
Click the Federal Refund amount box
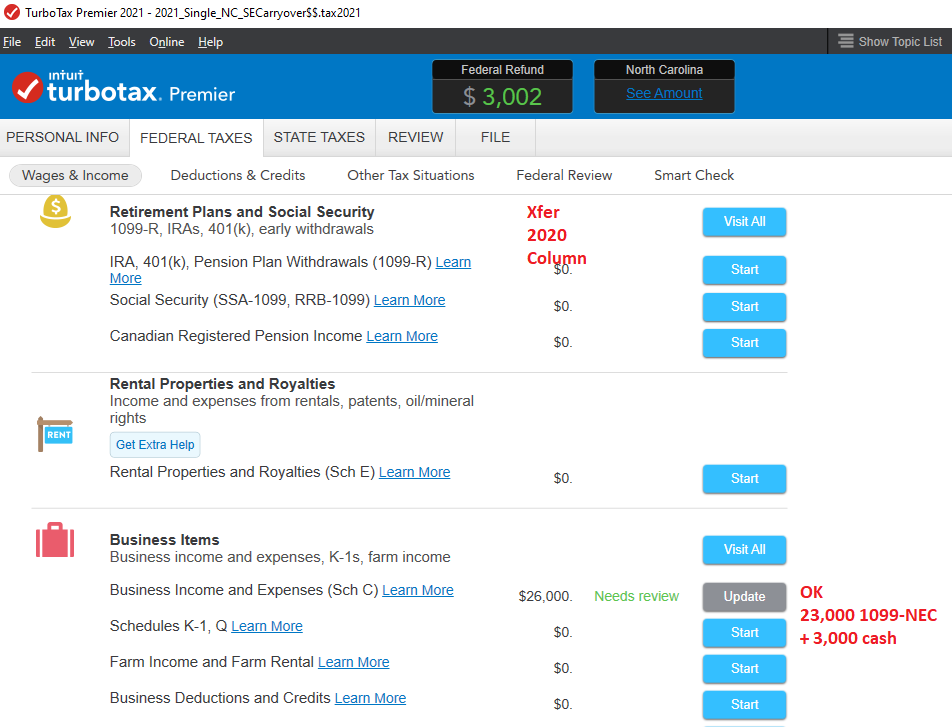[x=502, y=86]
